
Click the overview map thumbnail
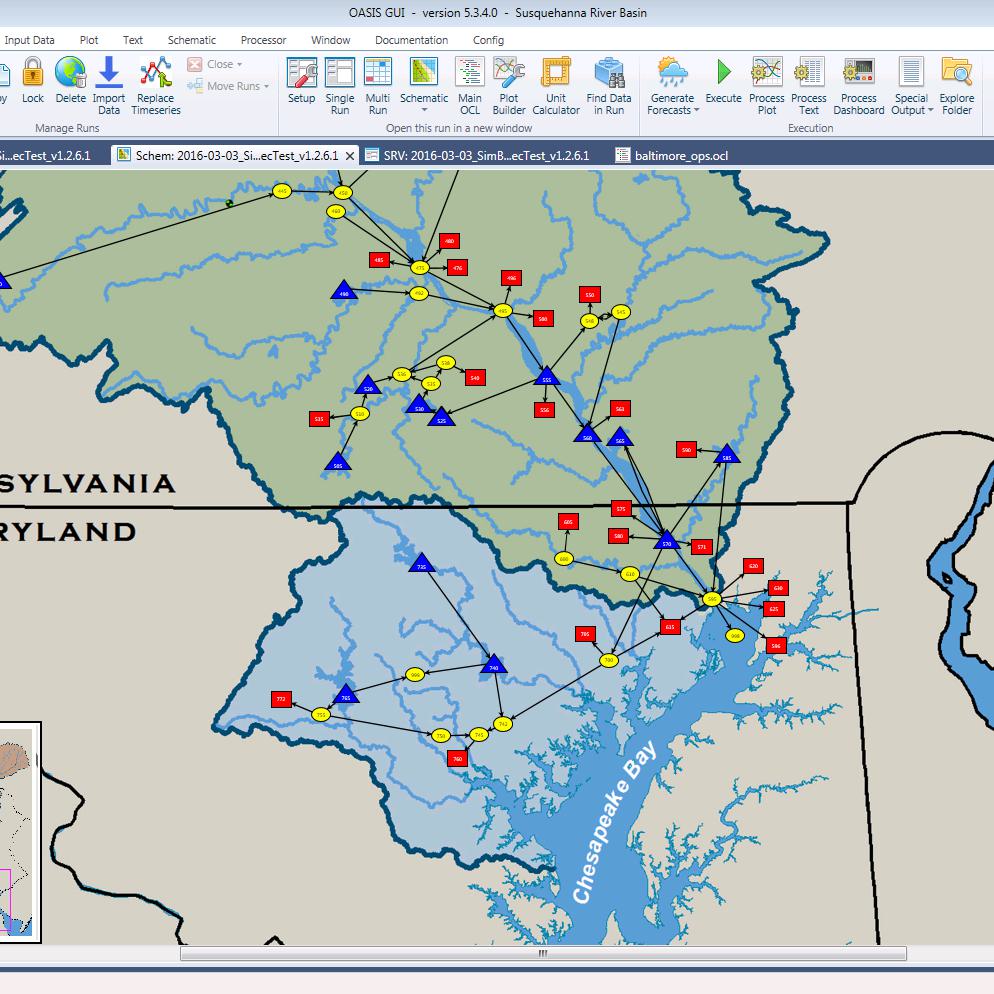[x=18, y=830]
